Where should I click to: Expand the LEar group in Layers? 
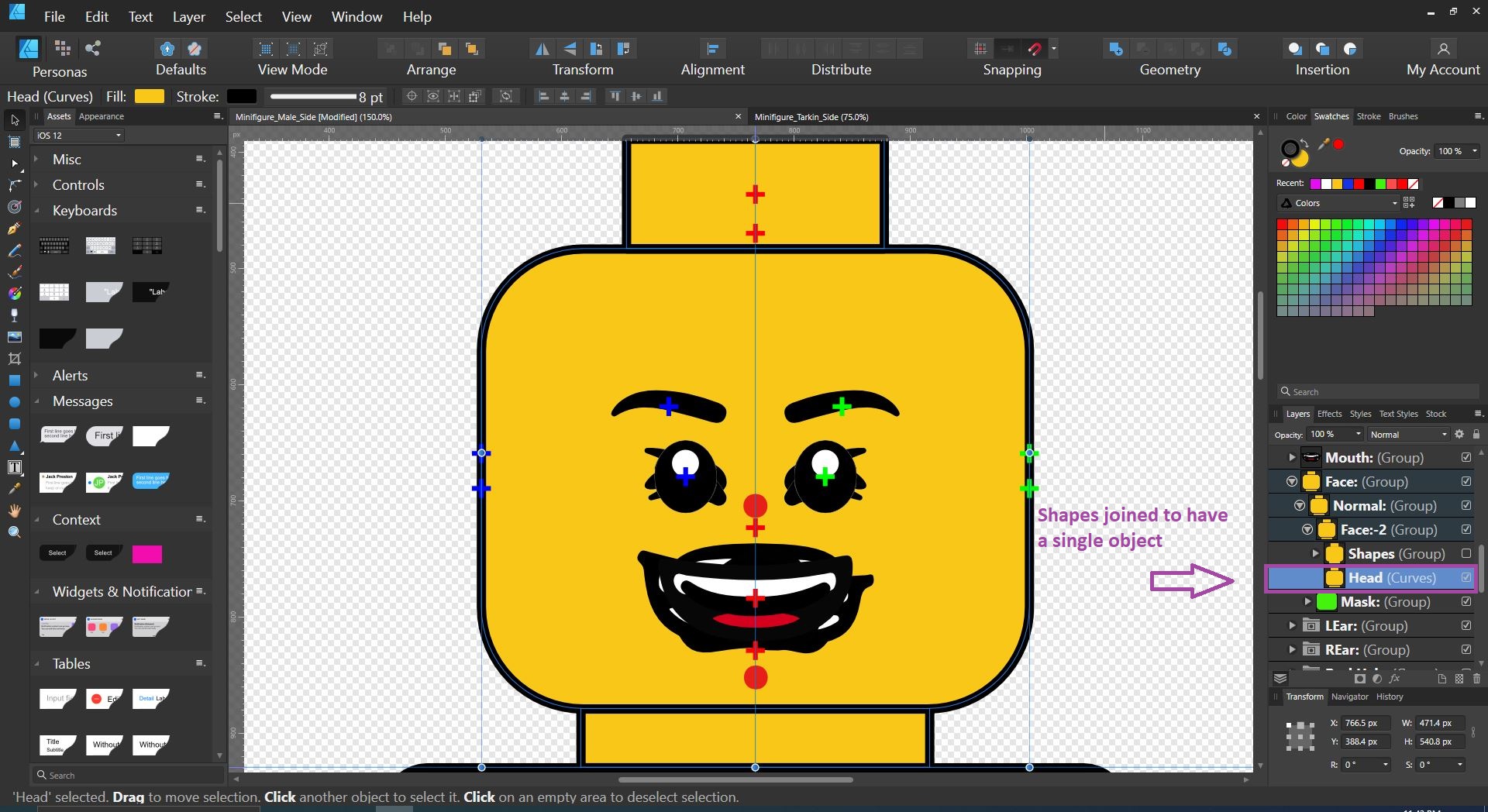click(1292, 626)
